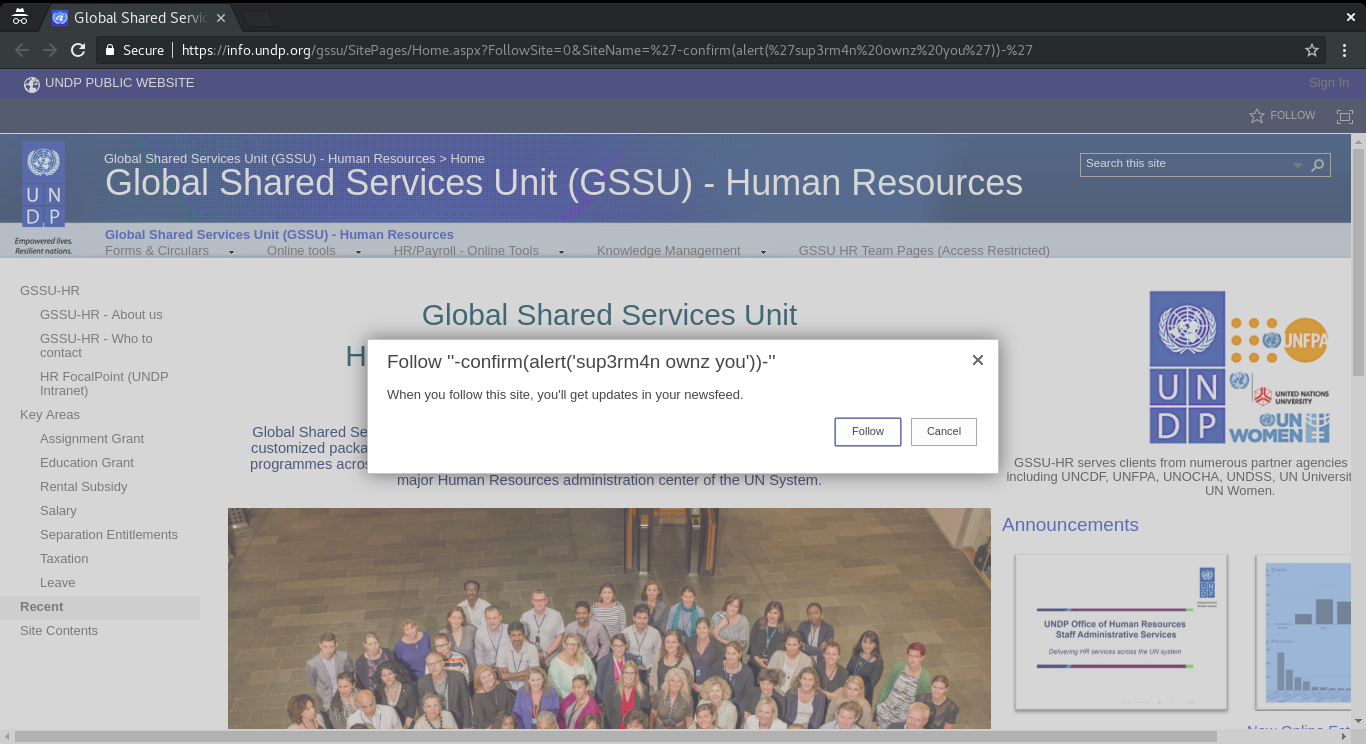The height and width of the screenshot is (744, 1366).
Task: Reload the page with refresh icon
Action: tap(78, 50)
